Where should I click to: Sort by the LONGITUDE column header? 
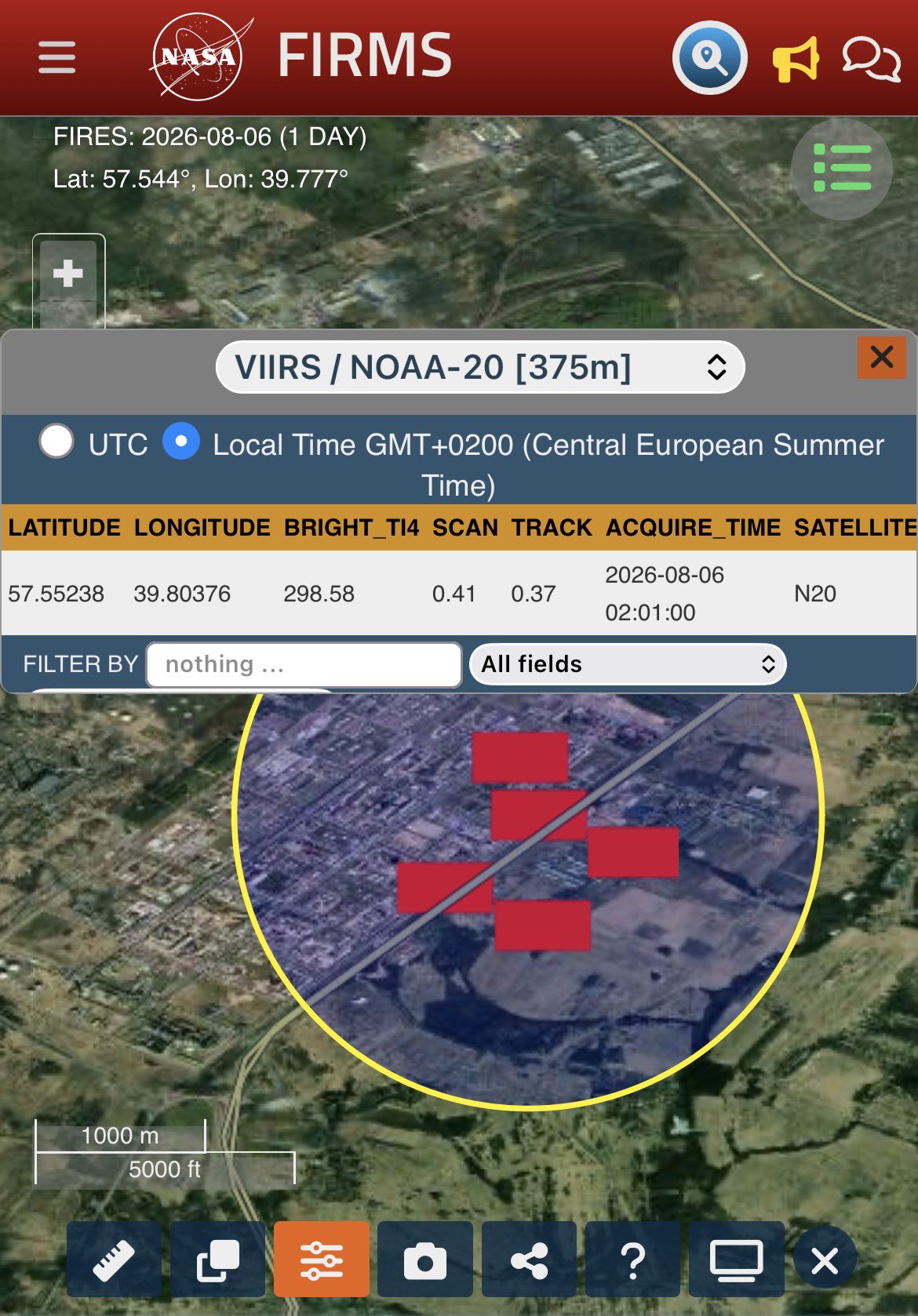(202, 528)
